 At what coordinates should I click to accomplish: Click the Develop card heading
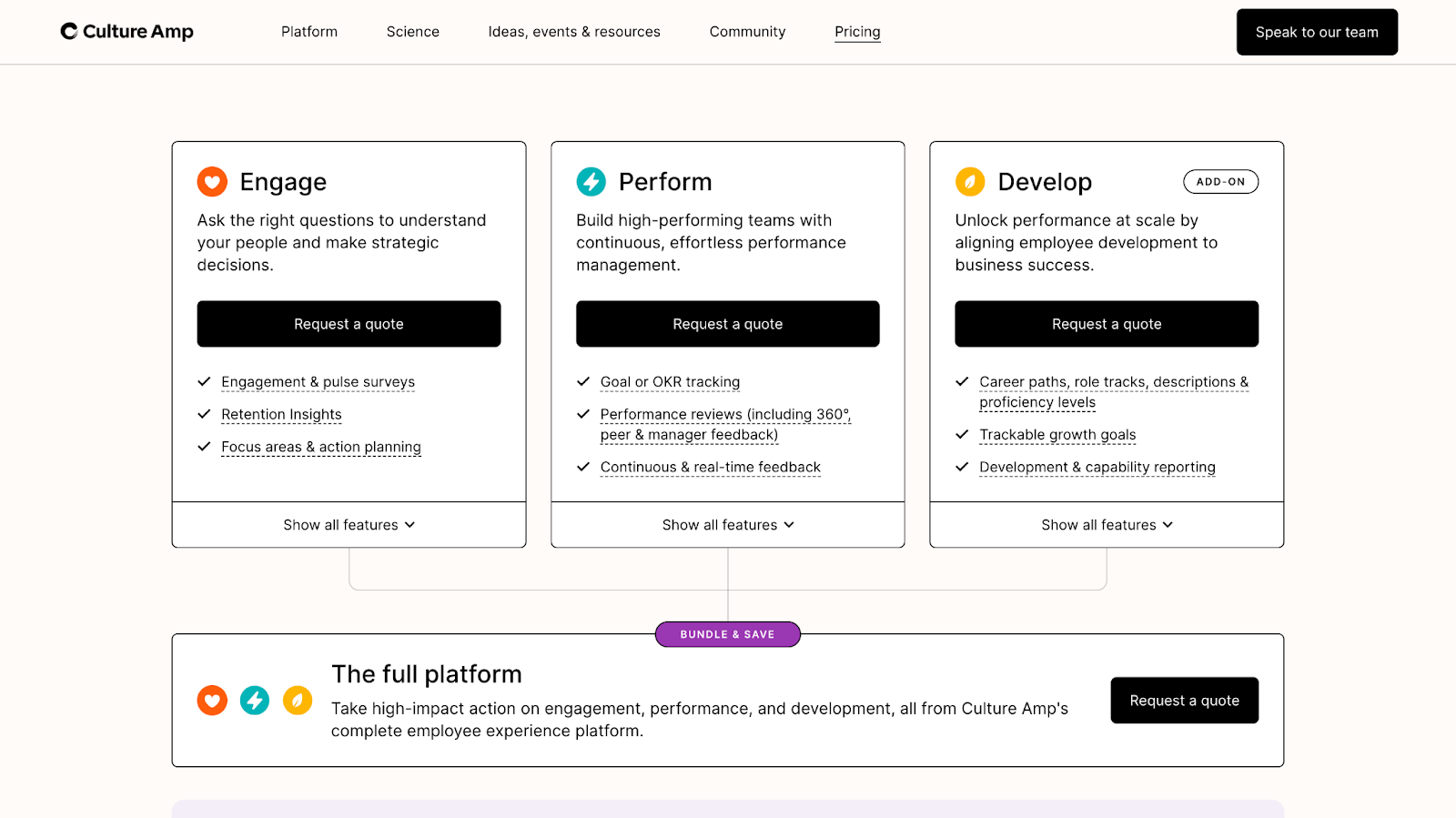coord(1045,182)
